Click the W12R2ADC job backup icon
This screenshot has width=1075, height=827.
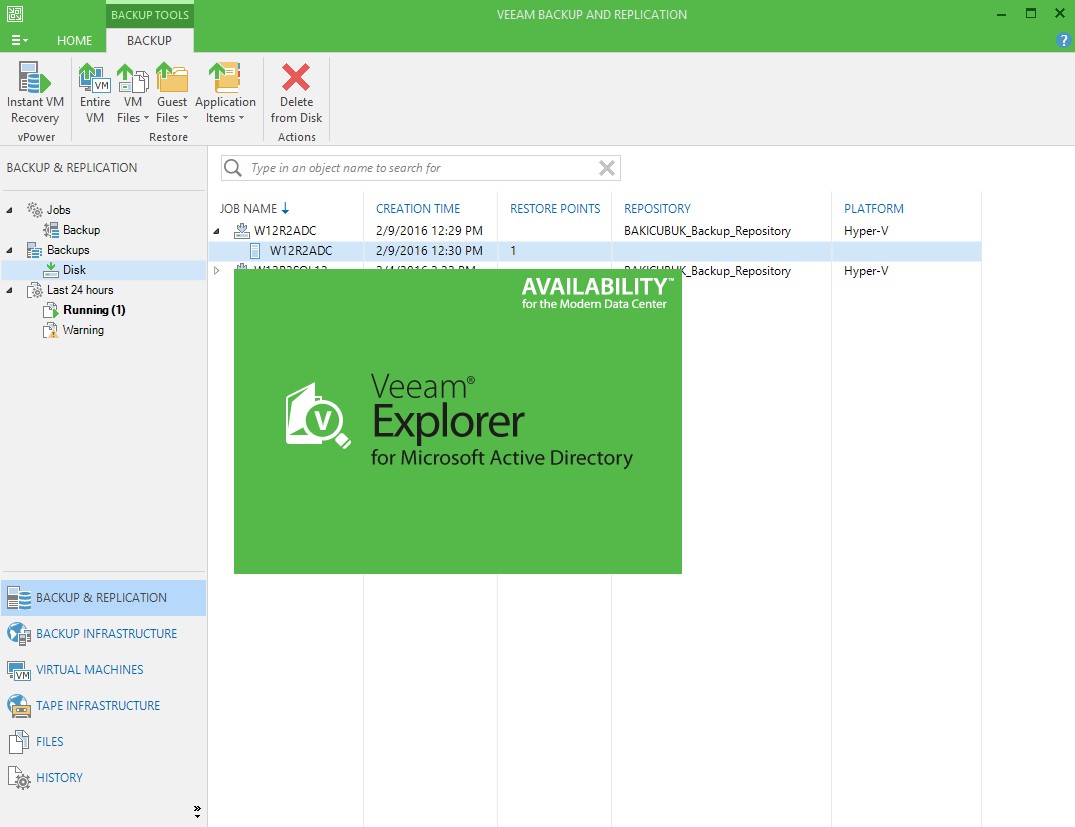pos(241,230)
